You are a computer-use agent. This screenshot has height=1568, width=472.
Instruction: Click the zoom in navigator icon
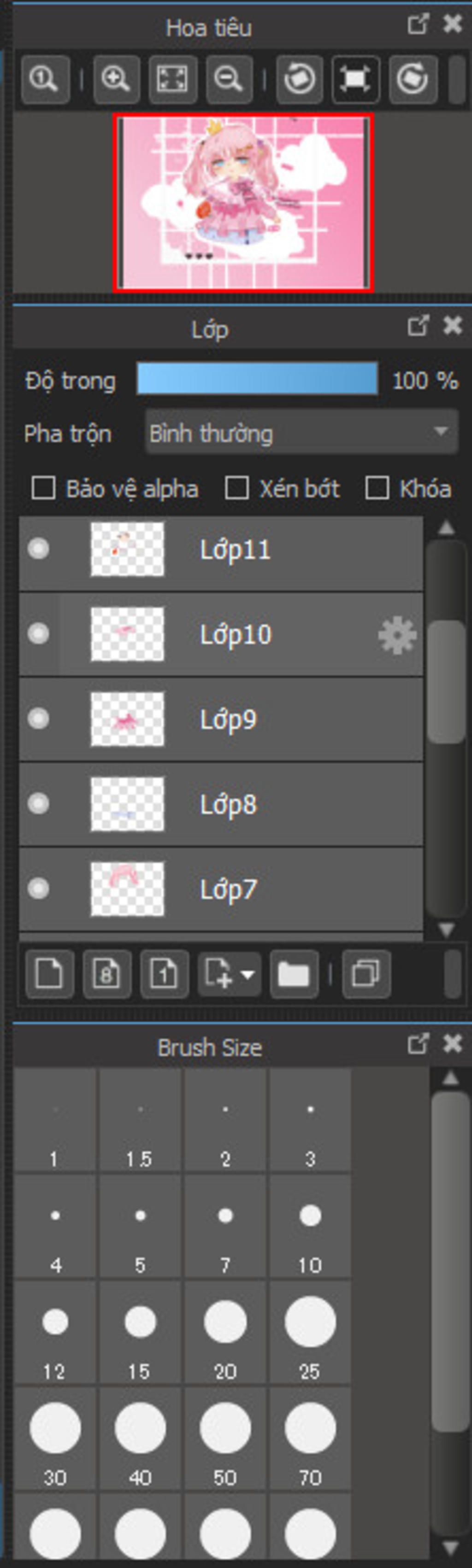pyautogui.click(x=116, y=79)
